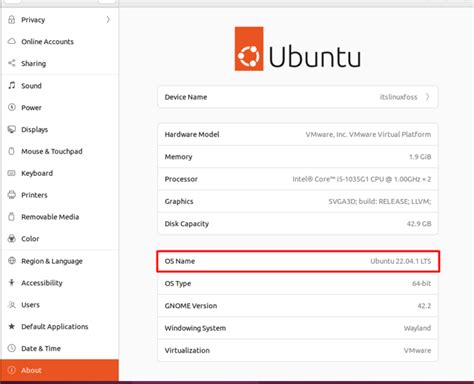Select Removable Media in sidebar

click(x=59, y=217)
